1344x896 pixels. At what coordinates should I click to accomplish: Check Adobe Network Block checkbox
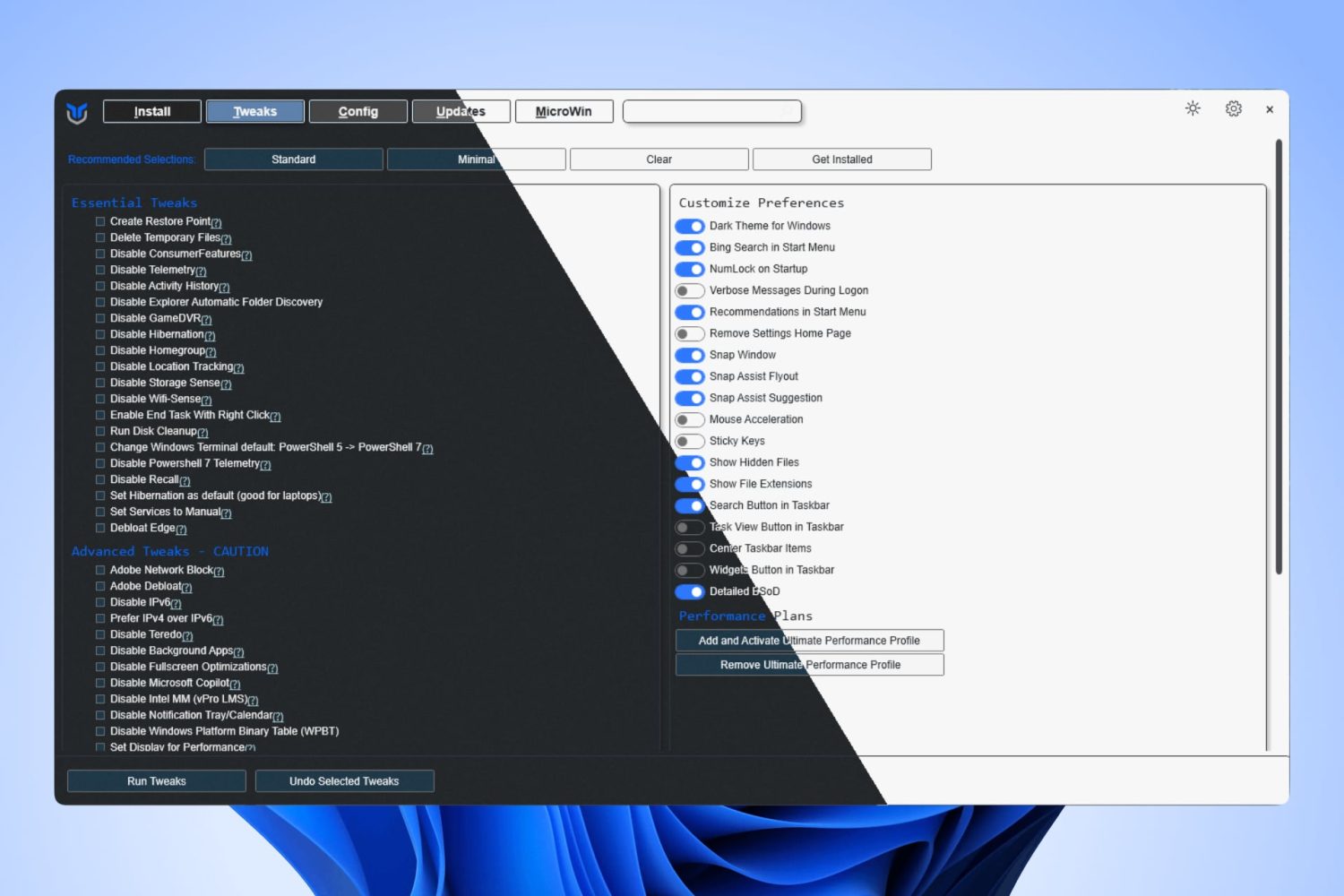tap(100, 570)
